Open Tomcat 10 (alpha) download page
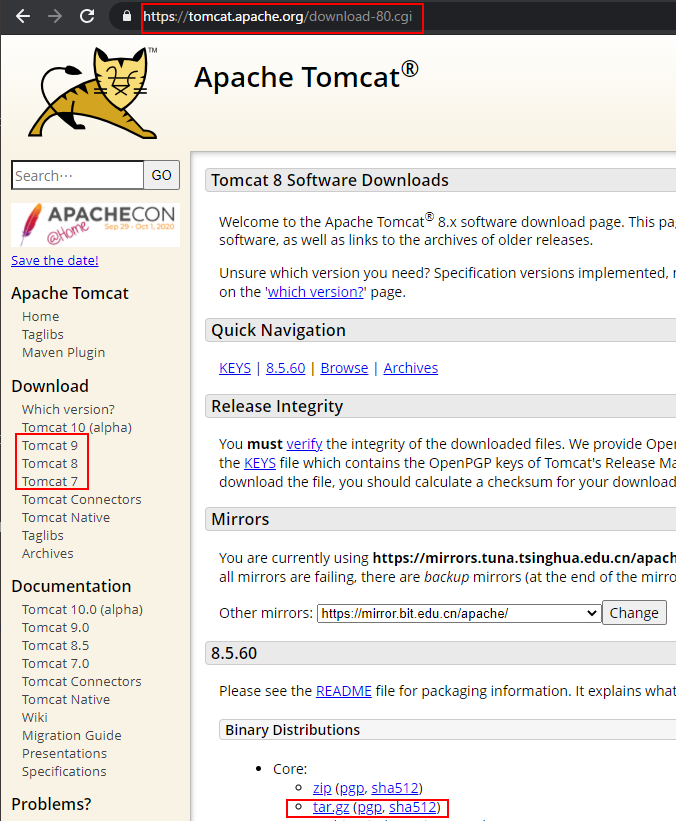This screenshot has height=821, width=676. pos(77,427)
